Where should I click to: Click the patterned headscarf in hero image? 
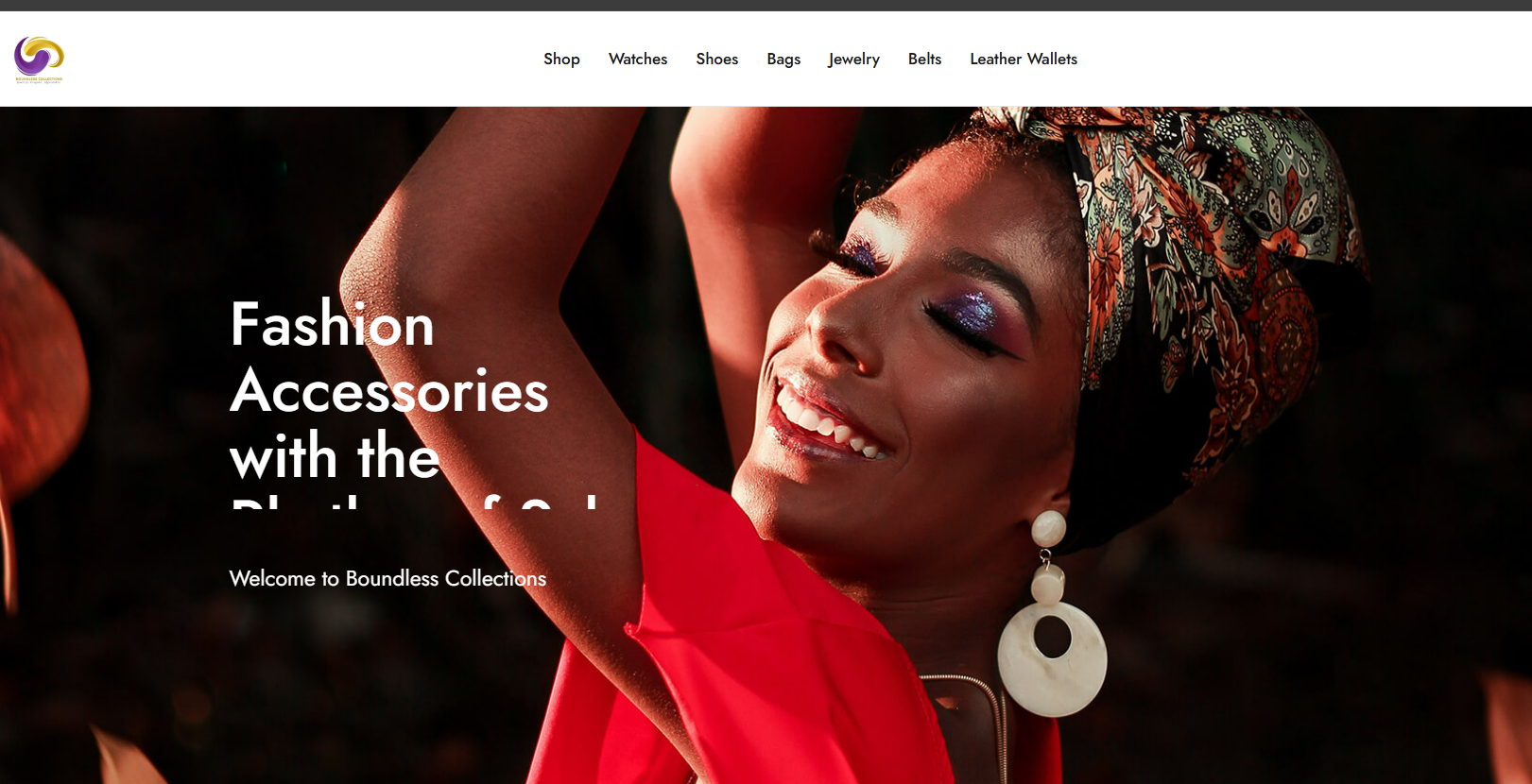(x=1219, y=246)
